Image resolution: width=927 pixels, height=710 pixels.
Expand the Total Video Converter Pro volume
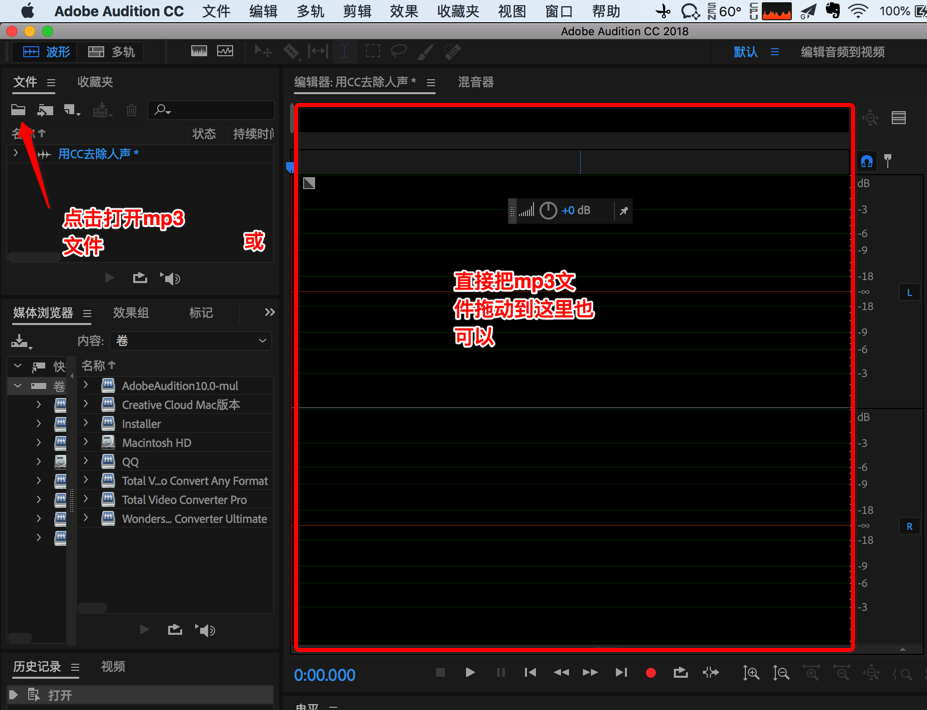click(86, 500)
